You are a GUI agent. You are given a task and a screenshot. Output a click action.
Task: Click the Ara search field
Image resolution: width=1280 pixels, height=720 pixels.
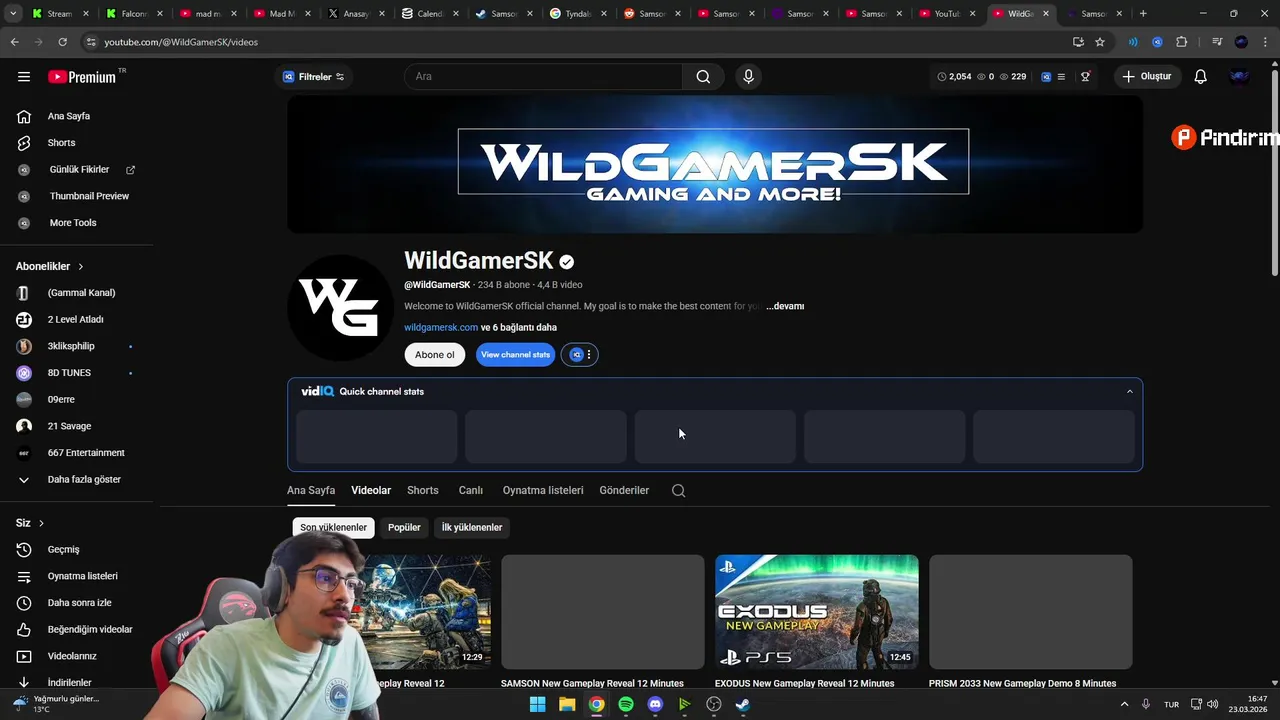click(x=543, y=77)
